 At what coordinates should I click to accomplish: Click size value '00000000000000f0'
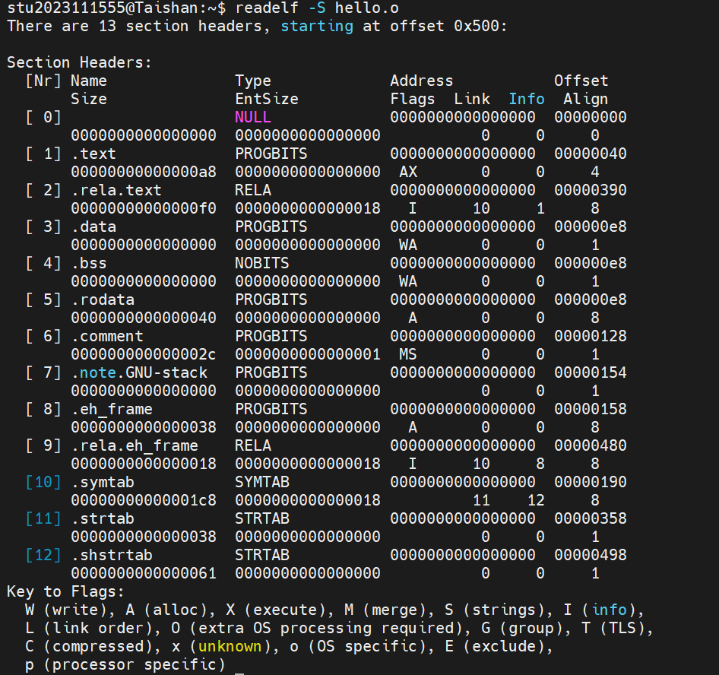(144, 209)
